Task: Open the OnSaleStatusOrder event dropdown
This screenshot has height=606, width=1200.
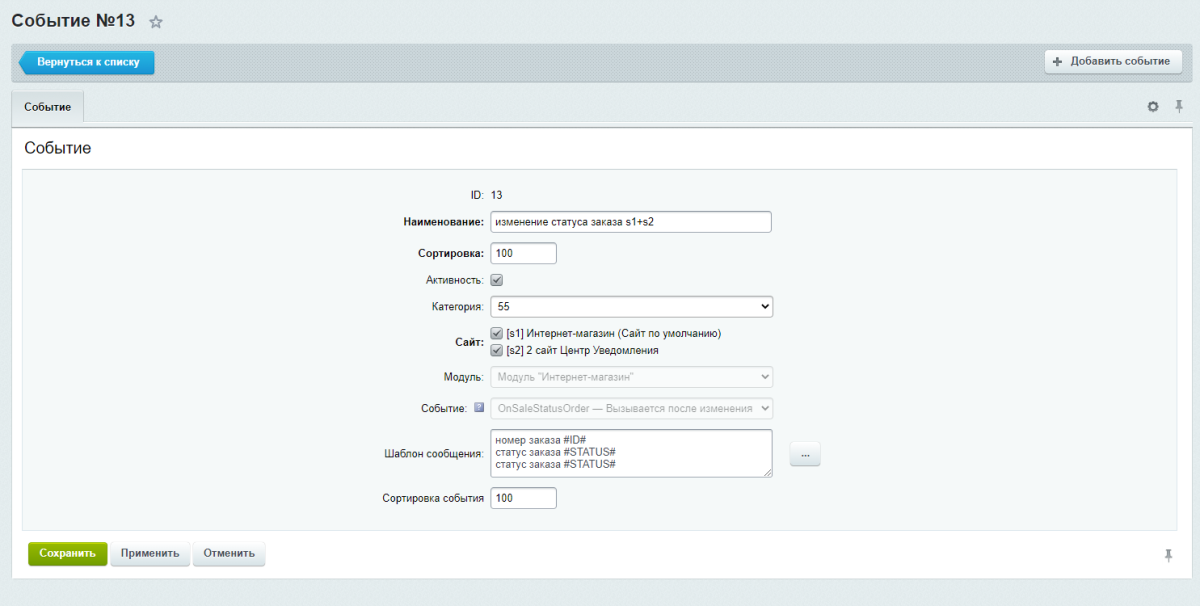Action: click(x=631, y=408)
